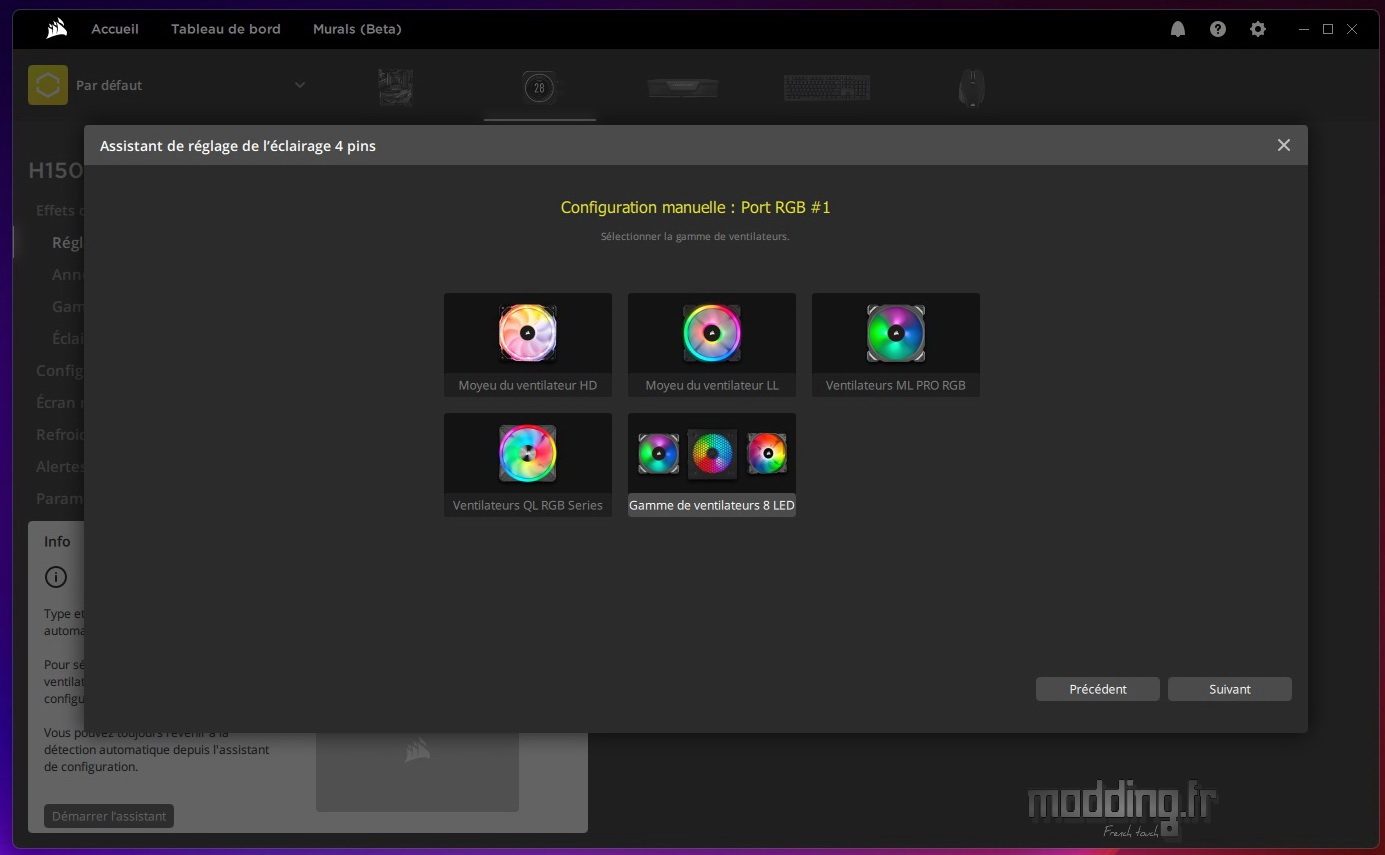Click the Sélectionner la gamme de ventilateurs text
This screenshot has height=855, width=1385.
pos(695,237)
